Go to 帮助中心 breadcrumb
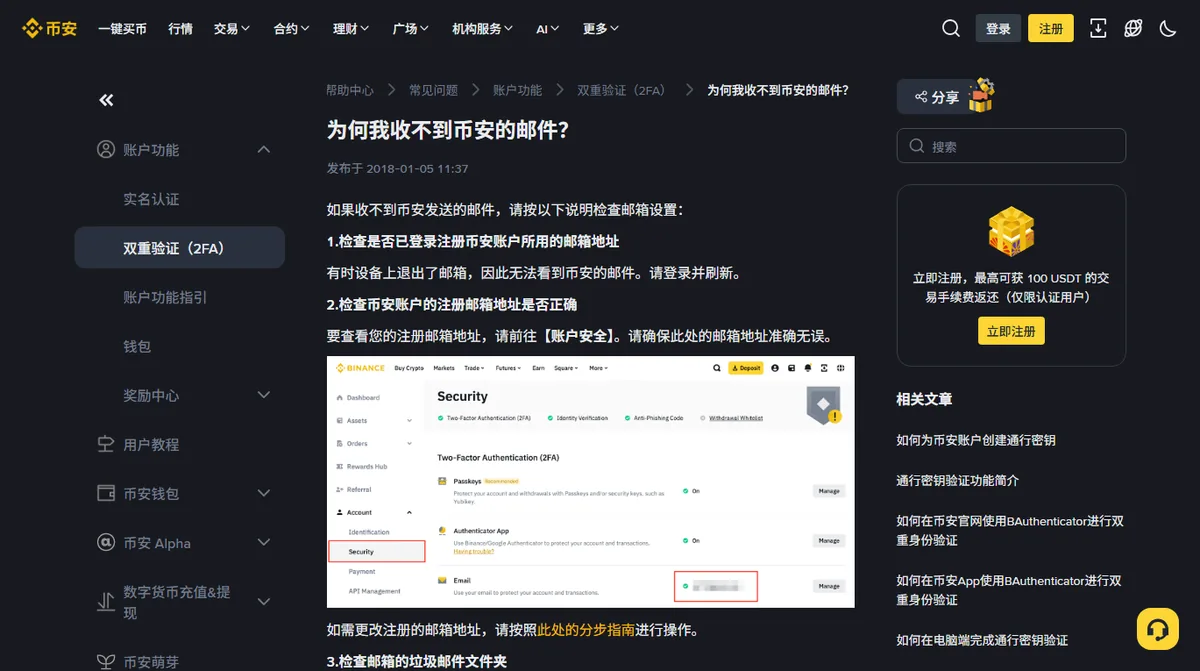Screen dimensions: 1200x671 350,90
